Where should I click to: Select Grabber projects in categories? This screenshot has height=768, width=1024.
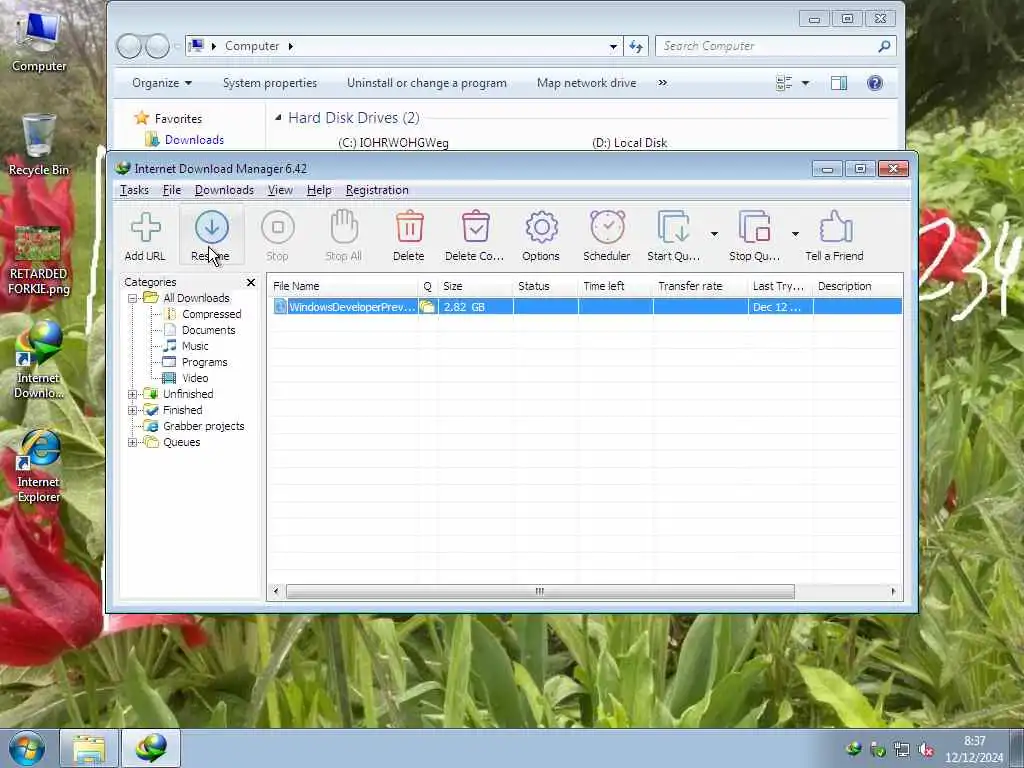click(203, 426)
